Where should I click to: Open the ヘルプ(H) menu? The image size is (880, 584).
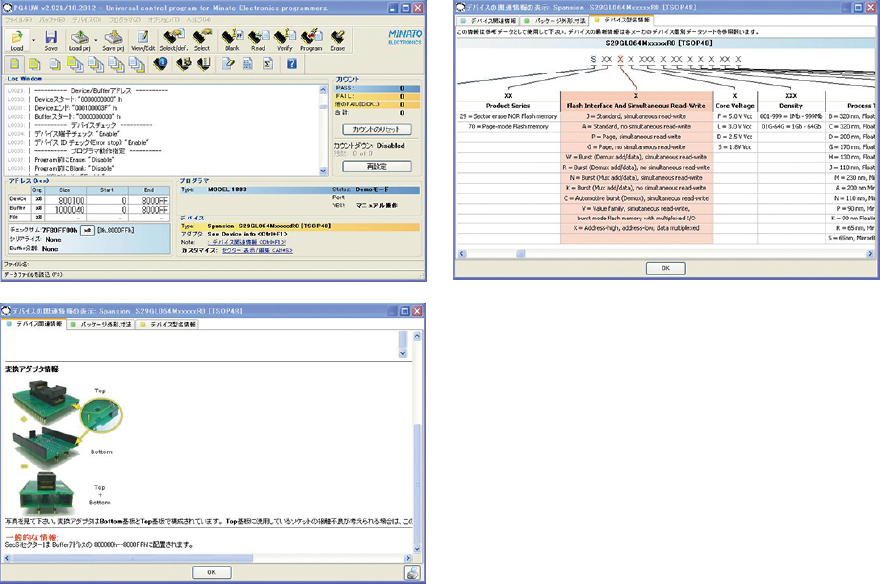199,20
